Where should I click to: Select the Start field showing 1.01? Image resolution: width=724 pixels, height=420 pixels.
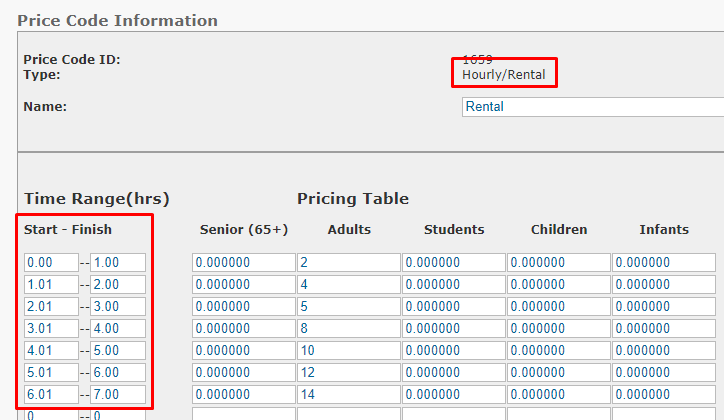coord(51,285)
